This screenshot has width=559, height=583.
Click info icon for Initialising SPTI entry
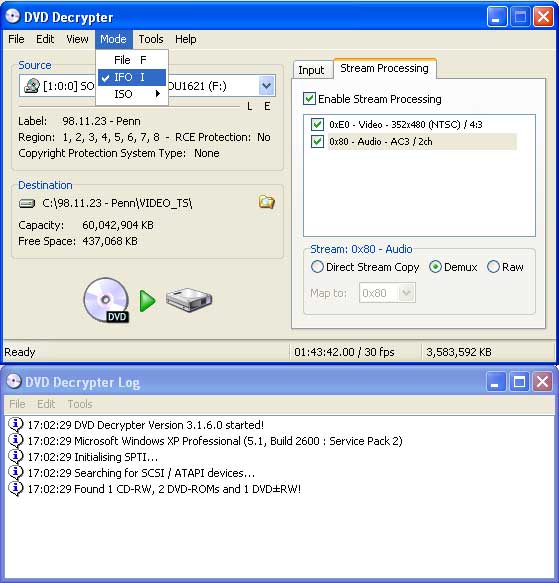pos(16,457)
